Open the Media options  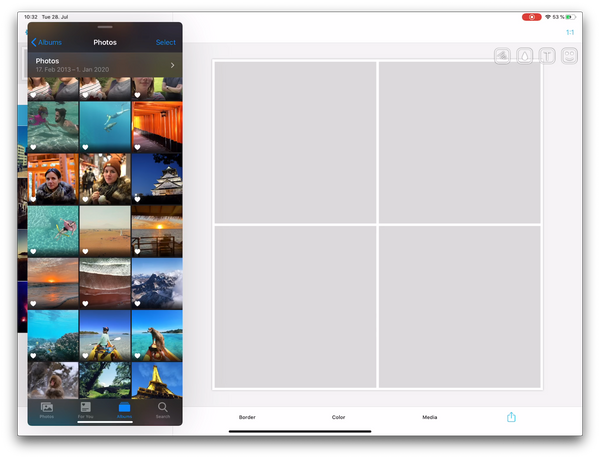tap(429, 417)
